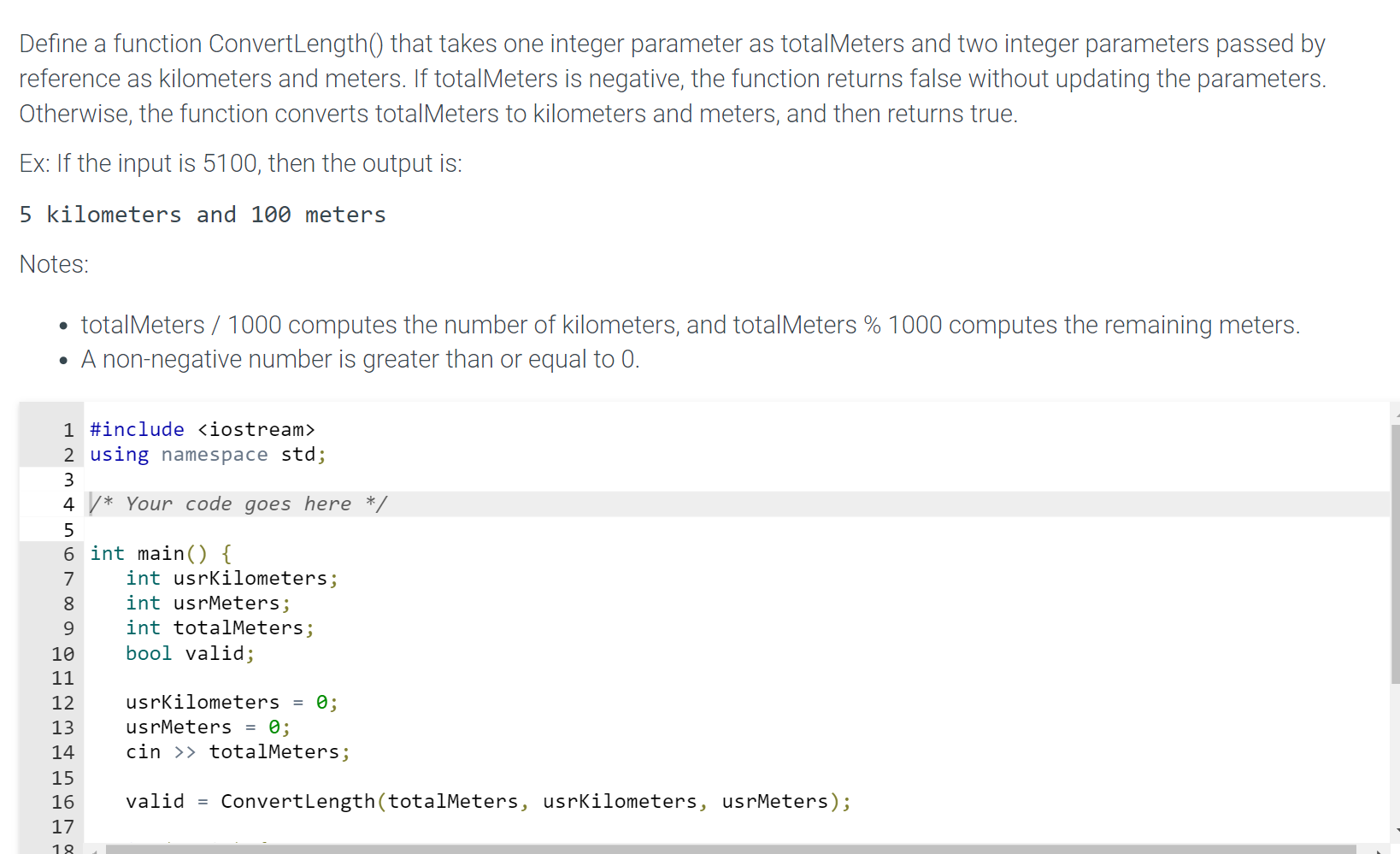Click the empty line 11 in the editor

tap(256, 678)
